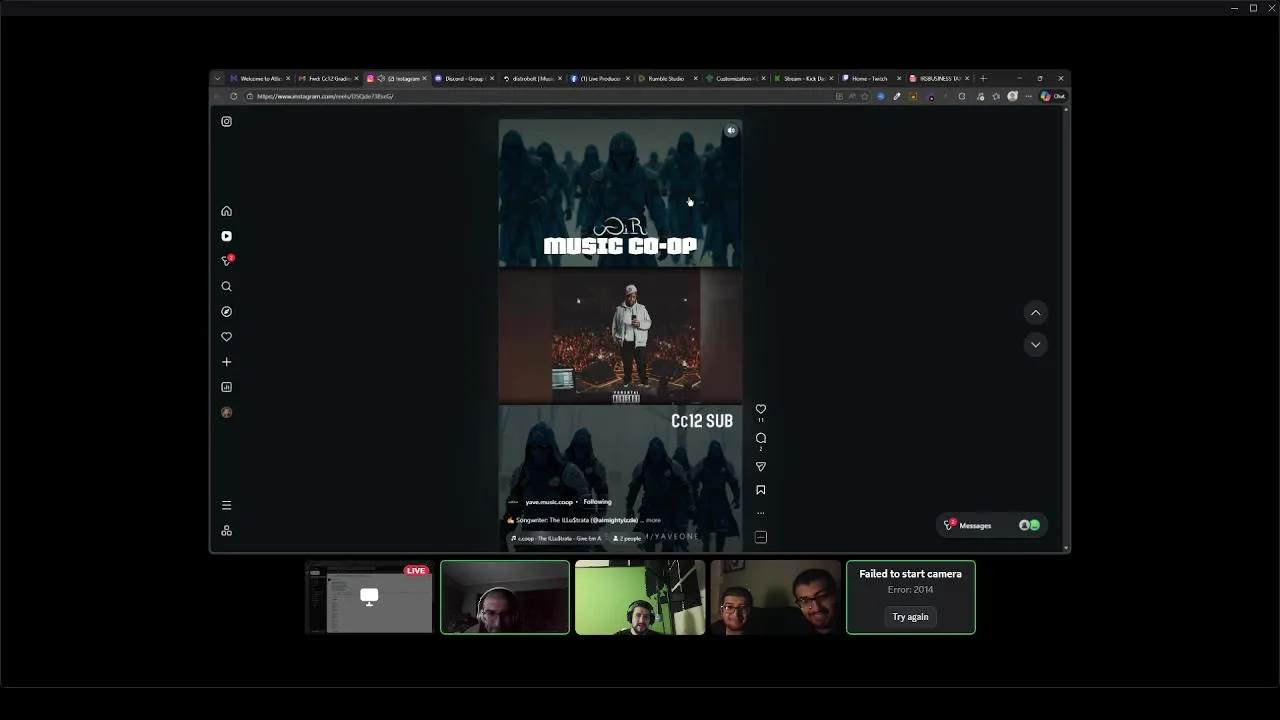
Task: Go to next reel with down chevron
Action: 1035,344
